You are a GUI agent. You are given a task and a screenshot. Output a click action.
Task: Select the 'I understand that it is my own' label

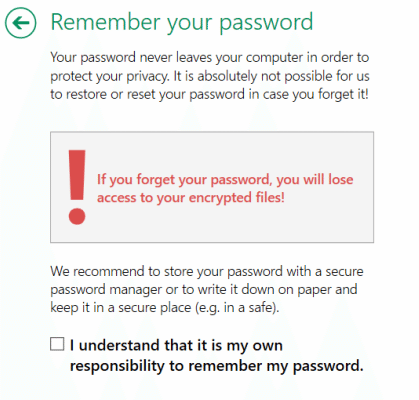coord(176,345)
